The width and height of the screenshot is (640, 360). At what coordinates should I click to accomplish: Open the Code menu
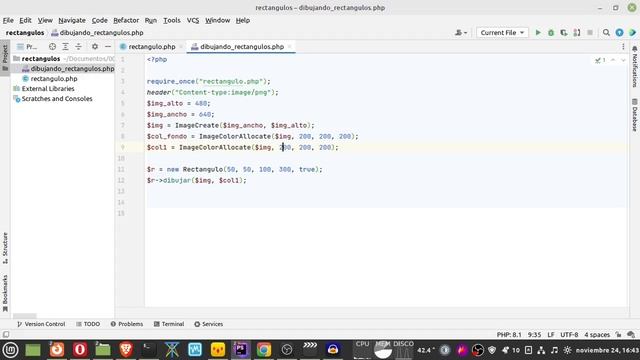tap(99, 20)
